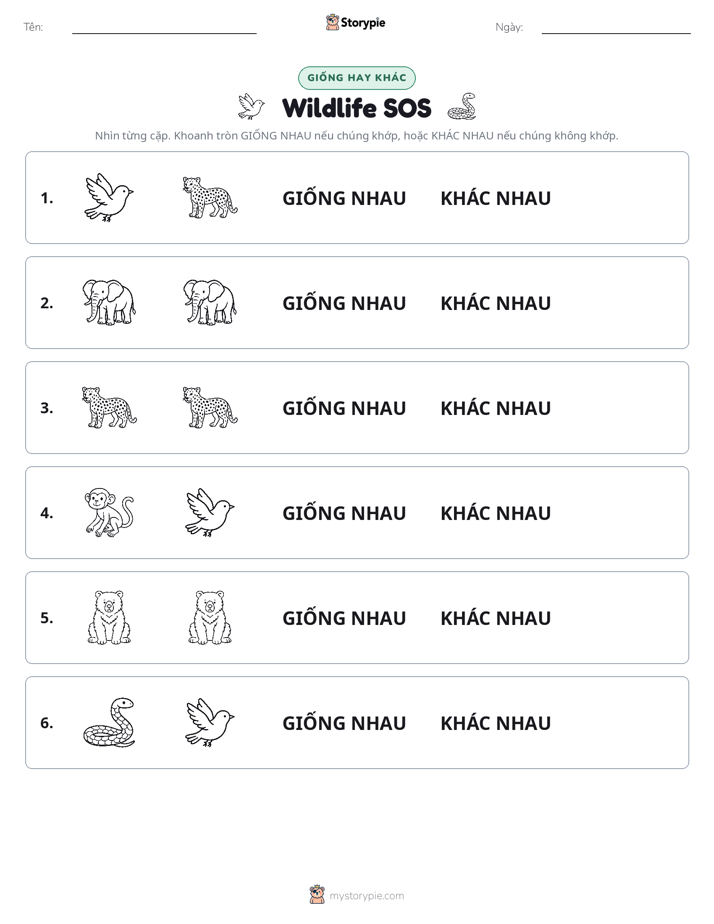Click the bird picture in row 1
The height and width of the screenshot is (924, 714).
click(x=109, y=197)
